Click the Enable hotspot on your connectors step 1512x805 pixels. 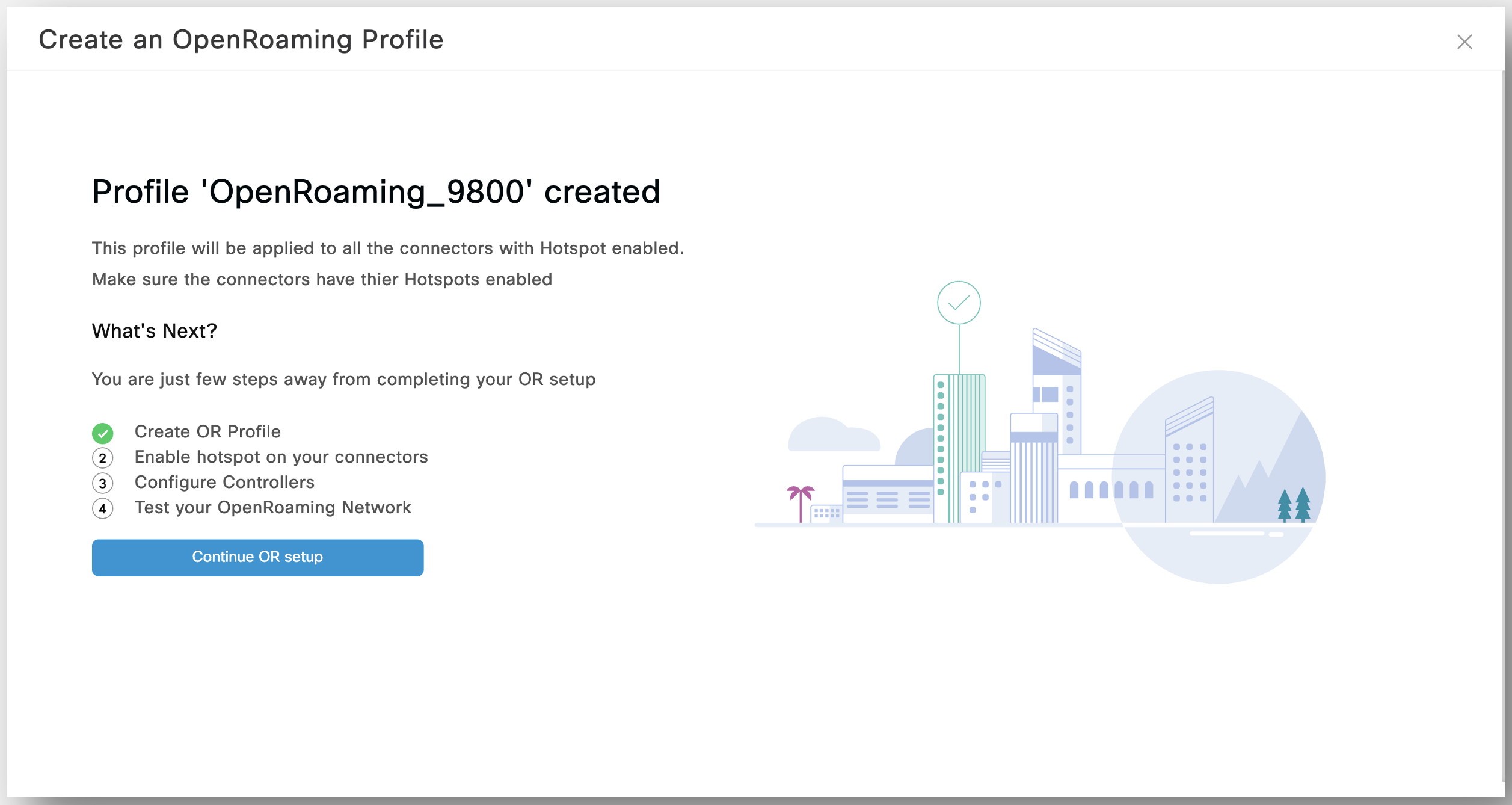[281, 457]
